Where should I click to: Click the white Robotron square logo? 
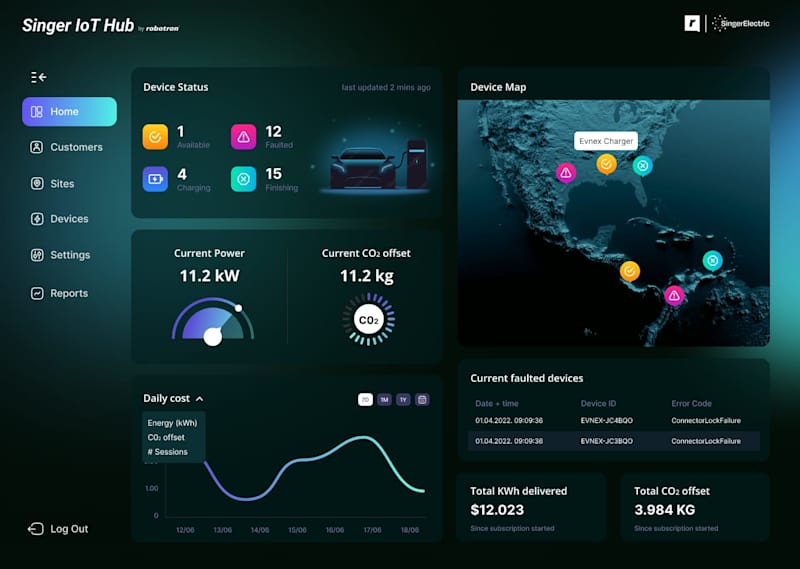692,23
